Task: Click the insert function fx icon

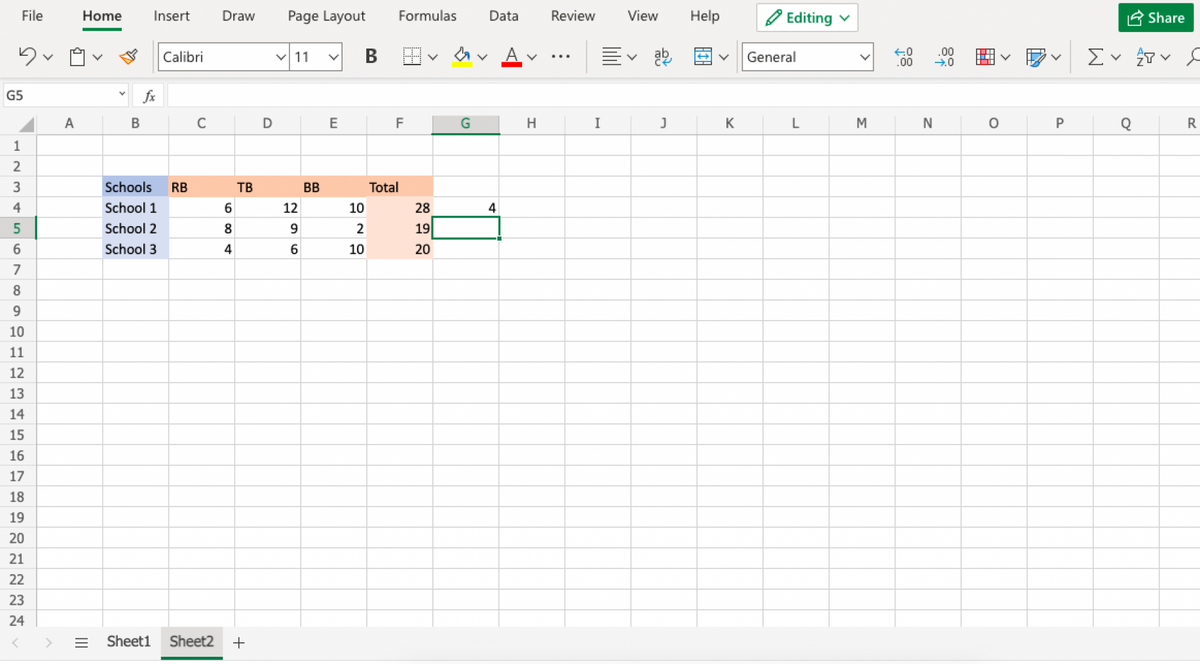Action: pyautogui.click(x=148, y=96)
